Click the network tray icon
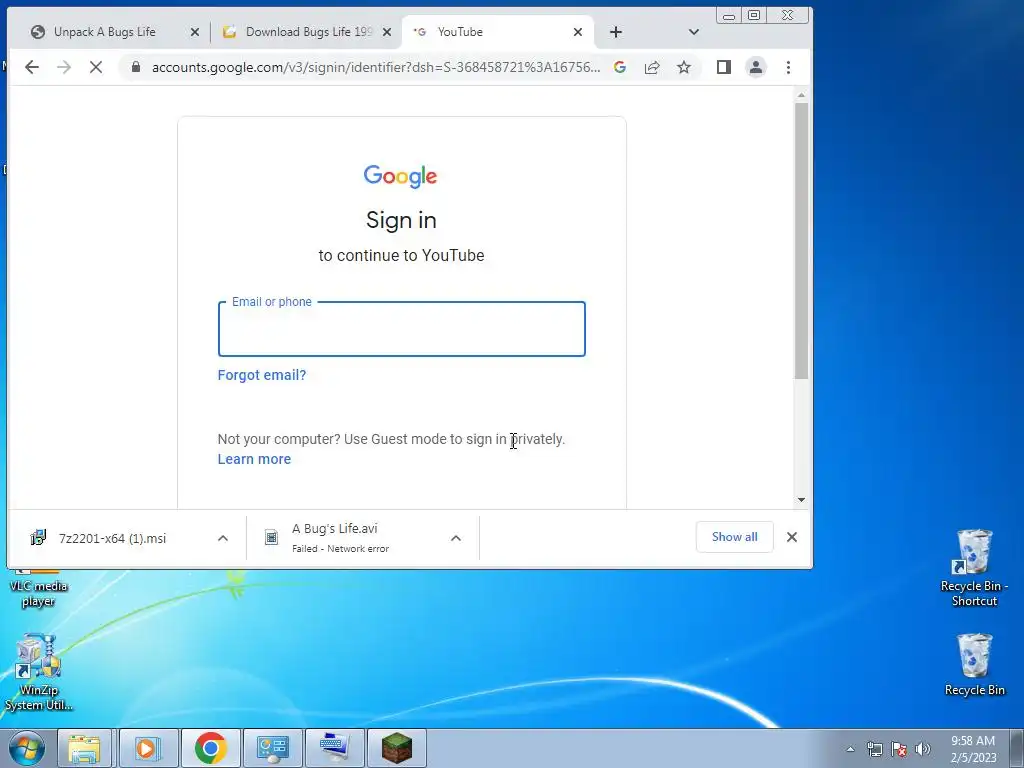1024x768 pixels. (874, 749)
